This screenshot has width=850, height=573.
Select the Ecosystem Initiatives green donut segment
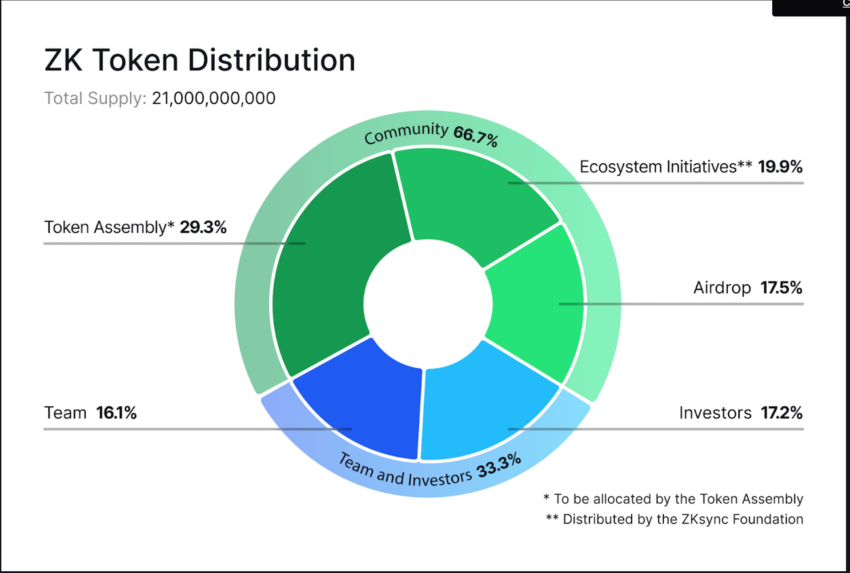coord(472,201)
